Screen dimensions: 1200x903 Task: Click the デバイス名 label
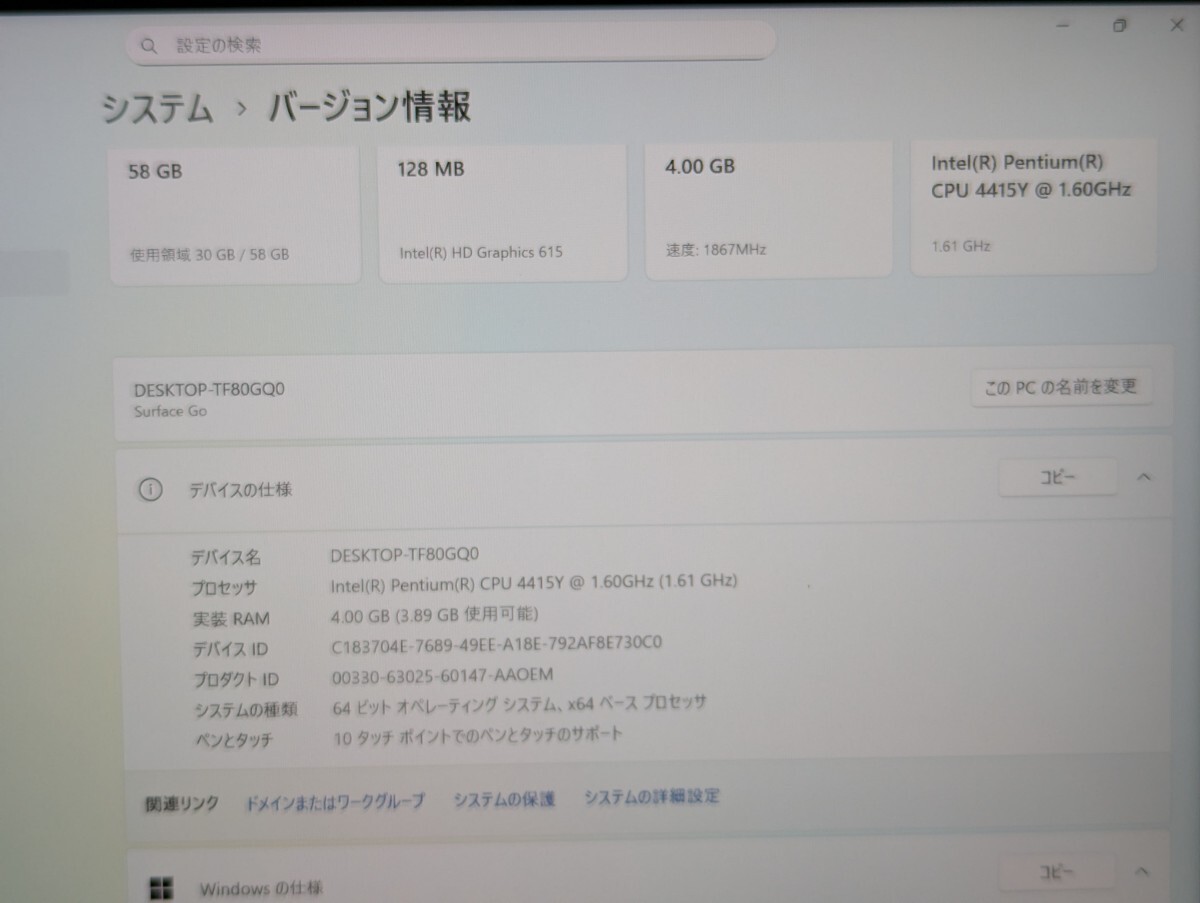225,558
